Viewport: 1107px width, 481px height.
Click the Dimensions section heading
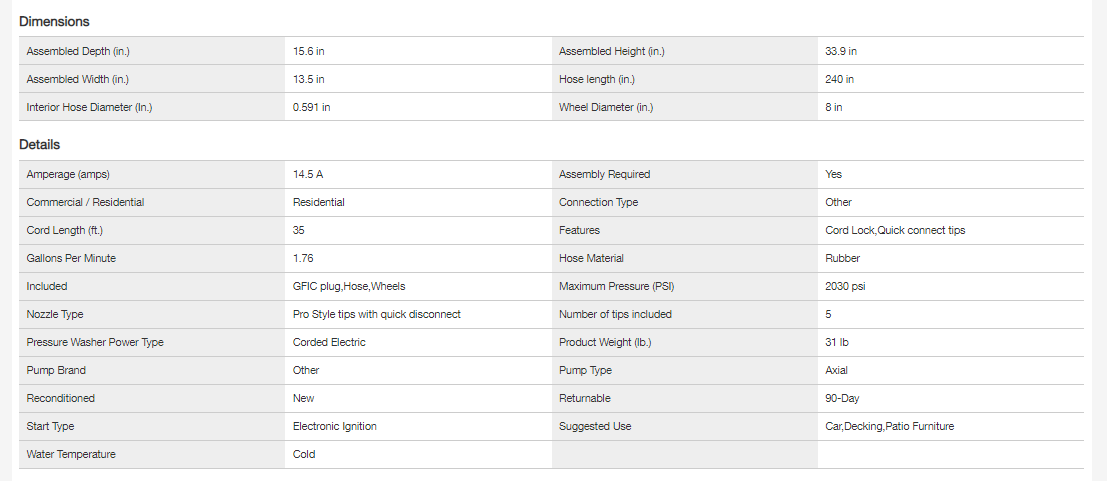pos(54,21)
